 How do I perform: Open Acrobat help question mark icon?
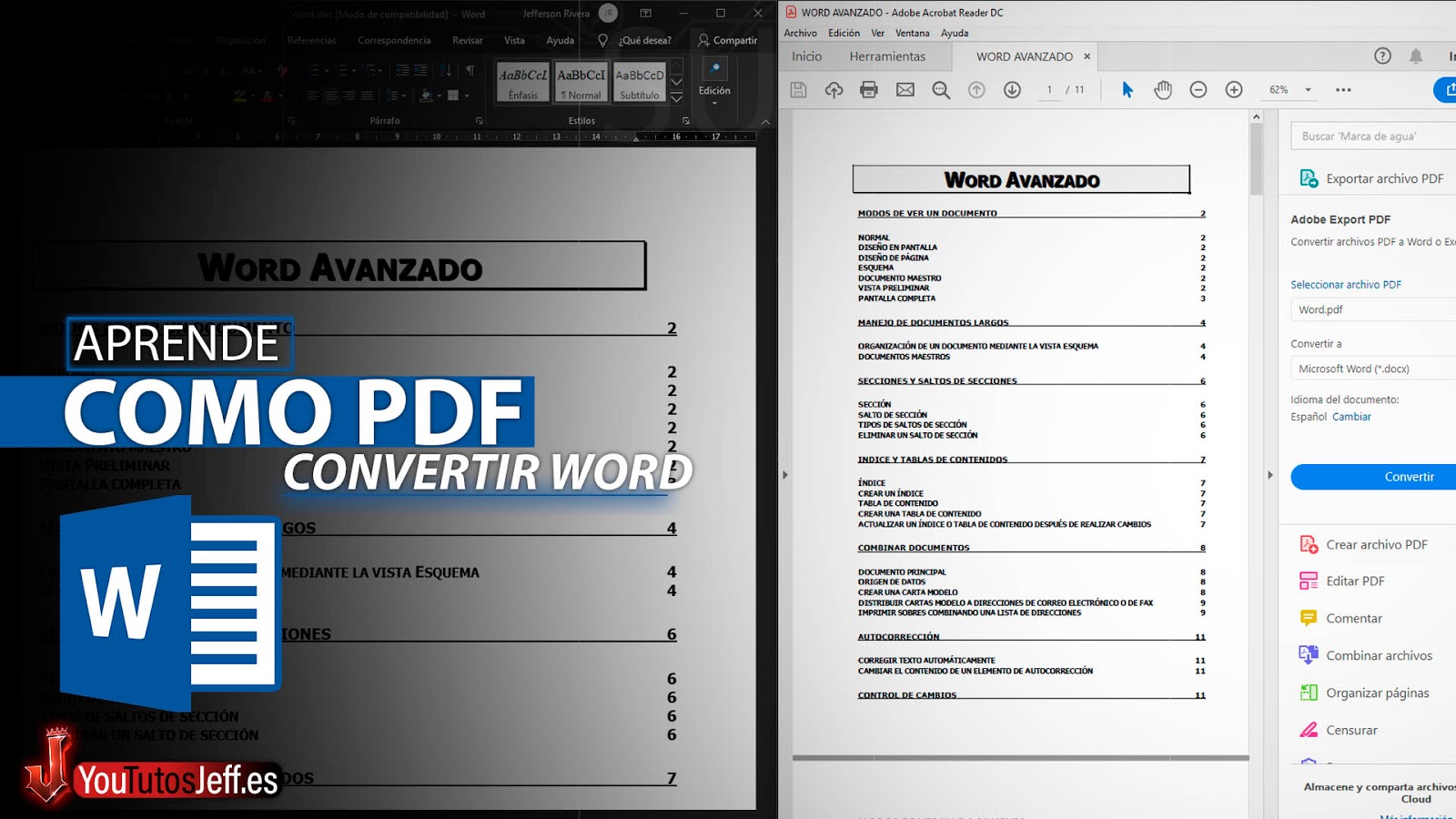(x=1382, y=56)
